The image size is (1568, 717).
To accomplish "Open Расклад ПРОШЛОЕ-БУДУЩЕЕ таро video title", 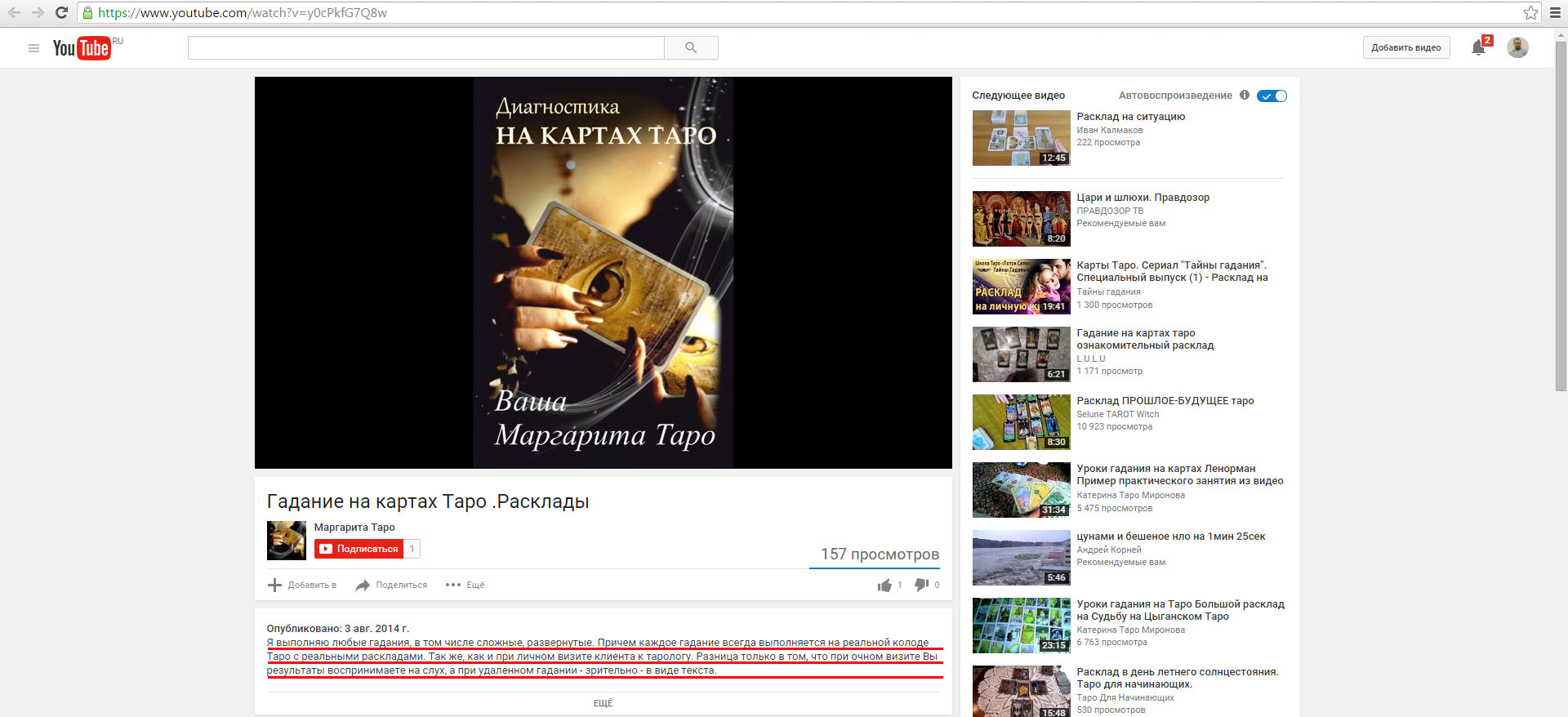I will pos(1165,401).
